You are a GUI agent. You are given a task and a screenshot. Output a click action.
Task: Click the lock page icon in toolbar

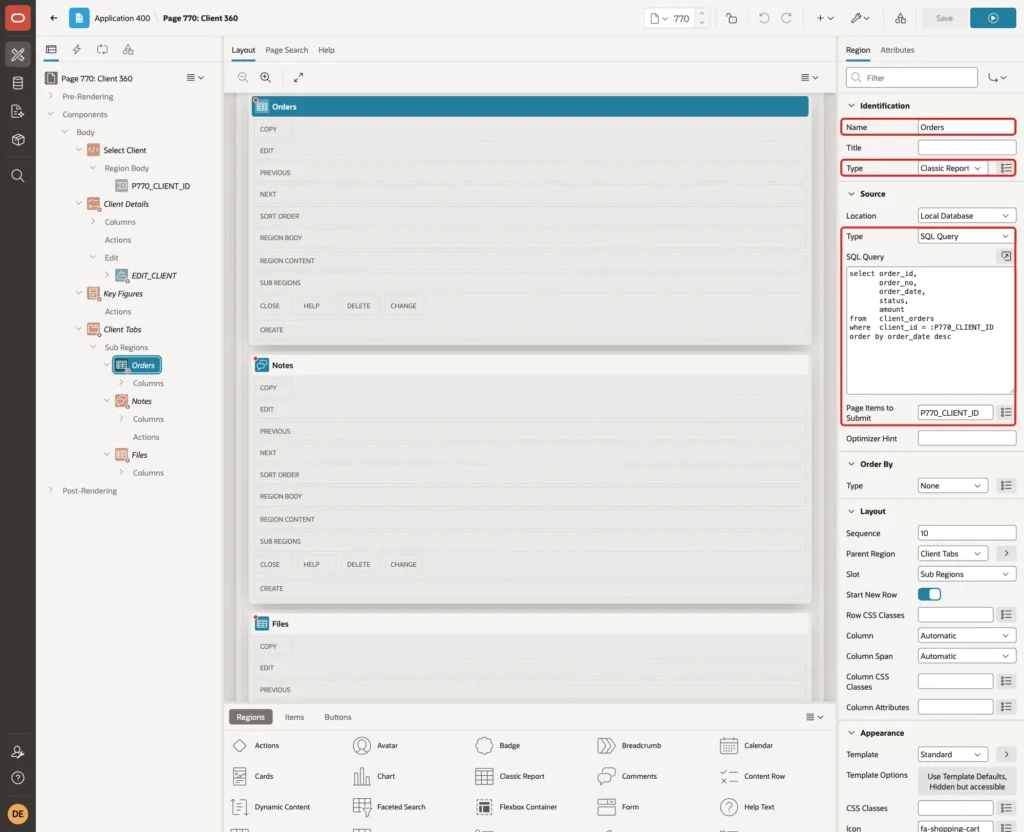(x=731, y=18)
